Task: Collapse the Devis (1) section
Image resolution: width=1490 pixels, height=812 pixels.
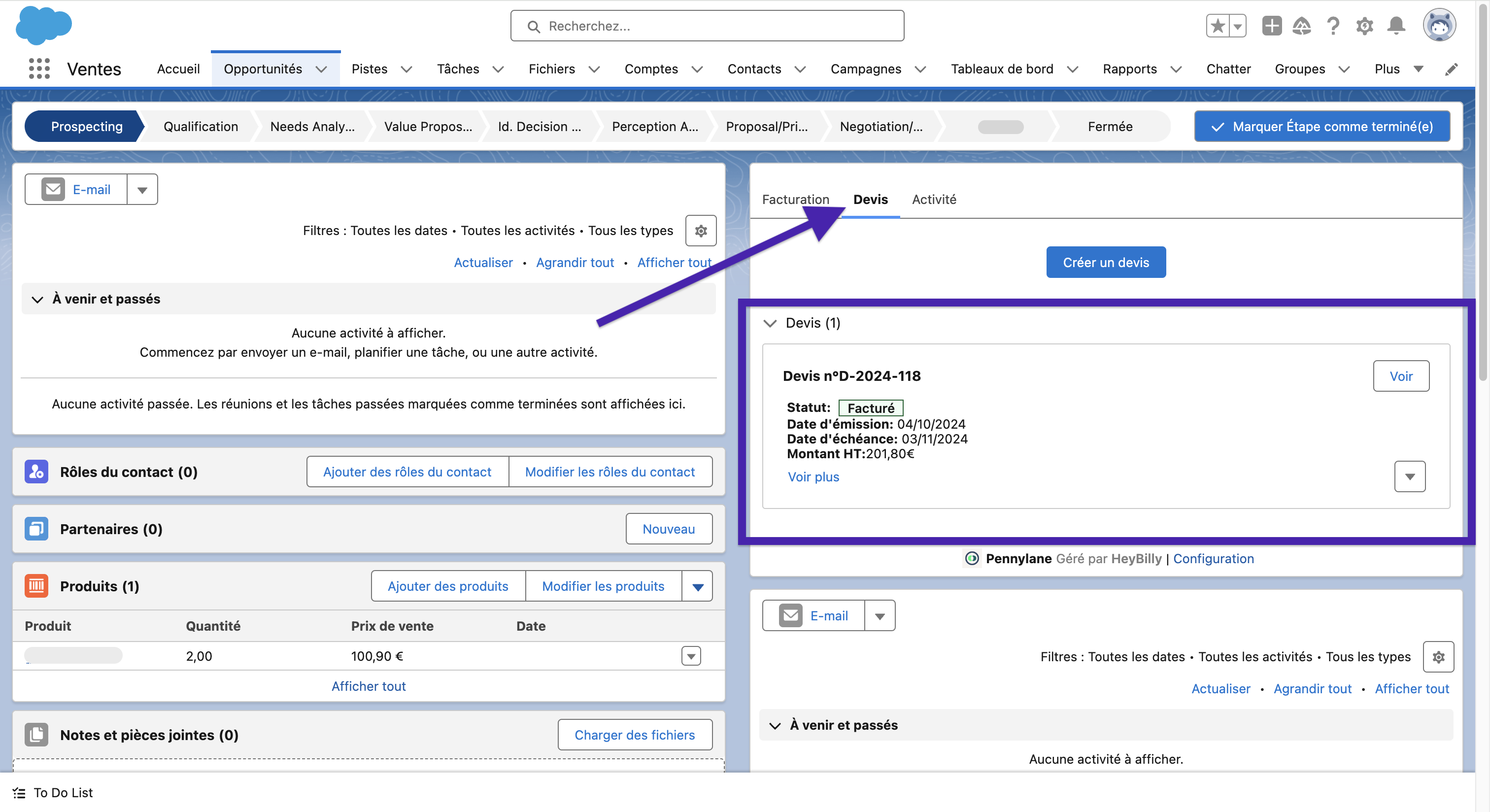Action: [x=770, y=323]
